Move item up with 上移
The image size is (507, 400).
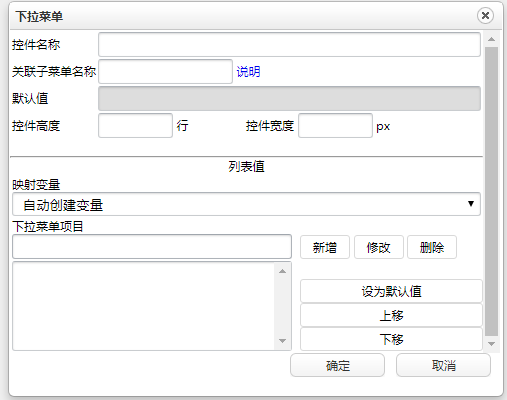[x=391, y=315]
